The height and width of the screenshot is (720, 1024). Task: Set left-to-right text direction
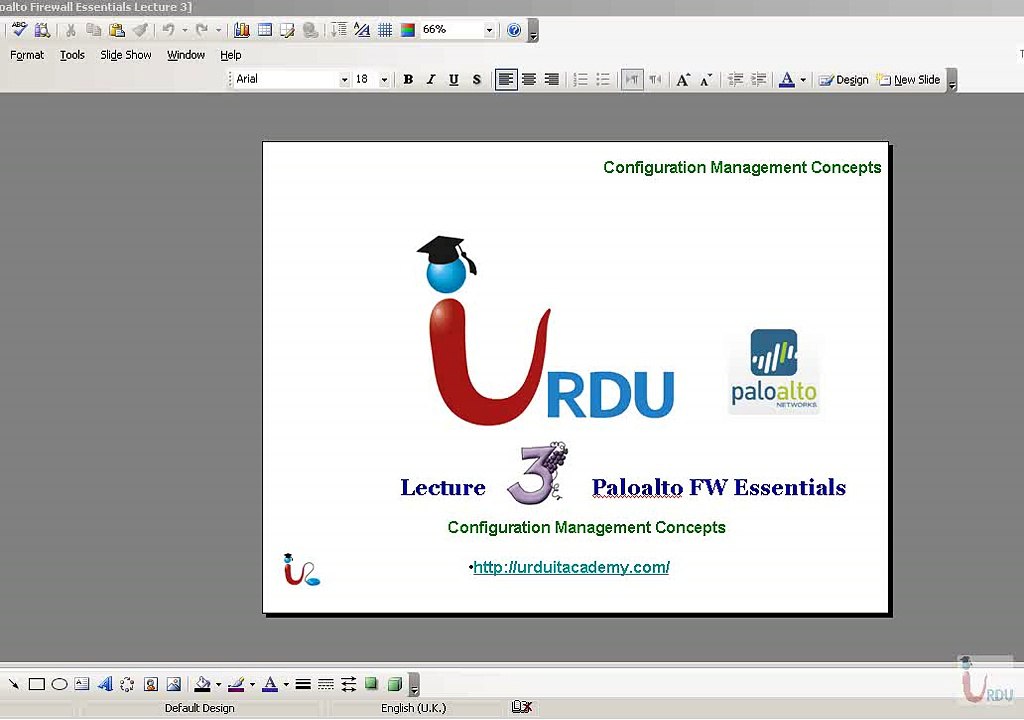[632, 80]
